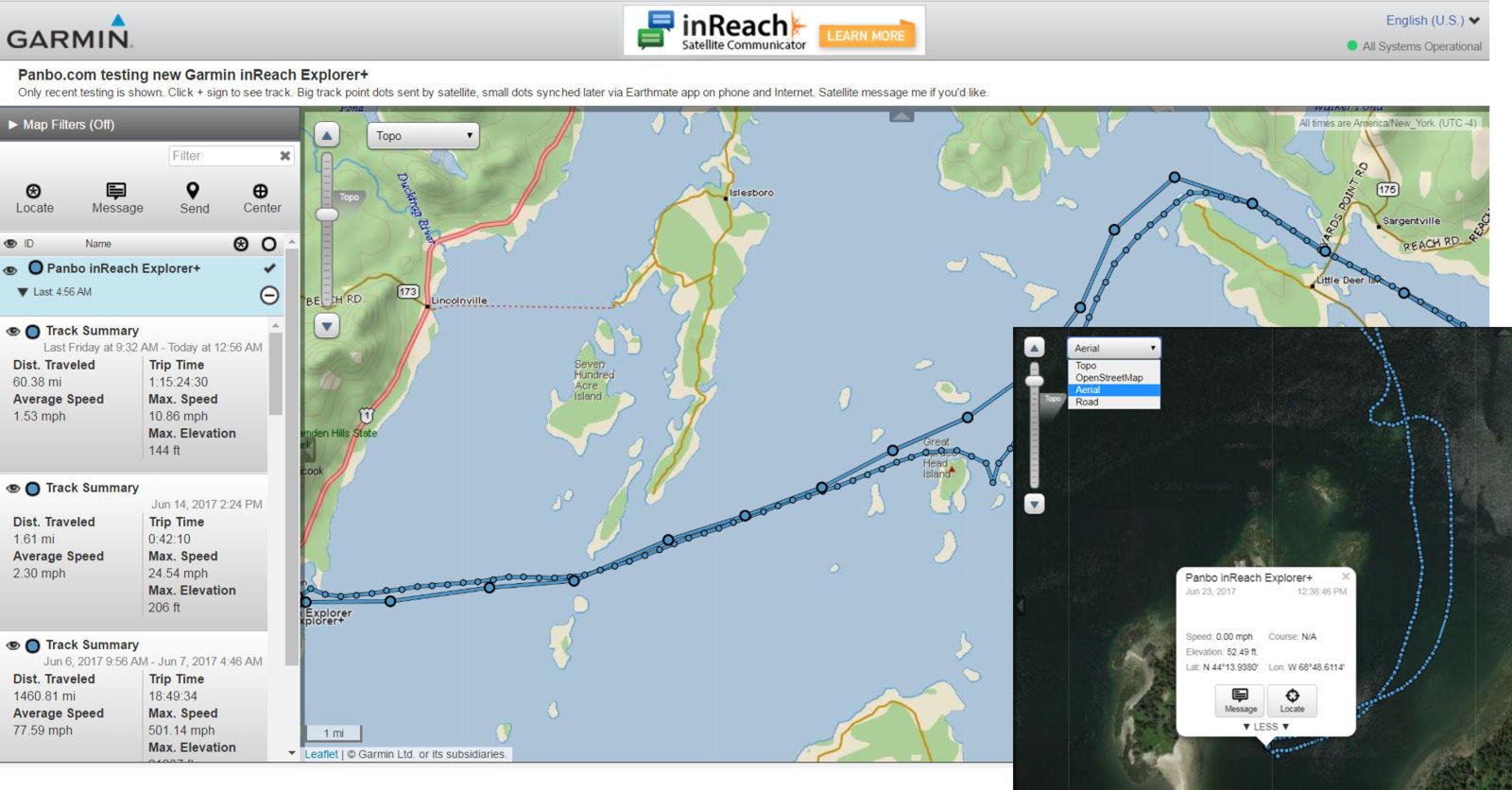Click Message button in the track point popup
Screen dimensions: 1512x790
[x=1240, y=700]
